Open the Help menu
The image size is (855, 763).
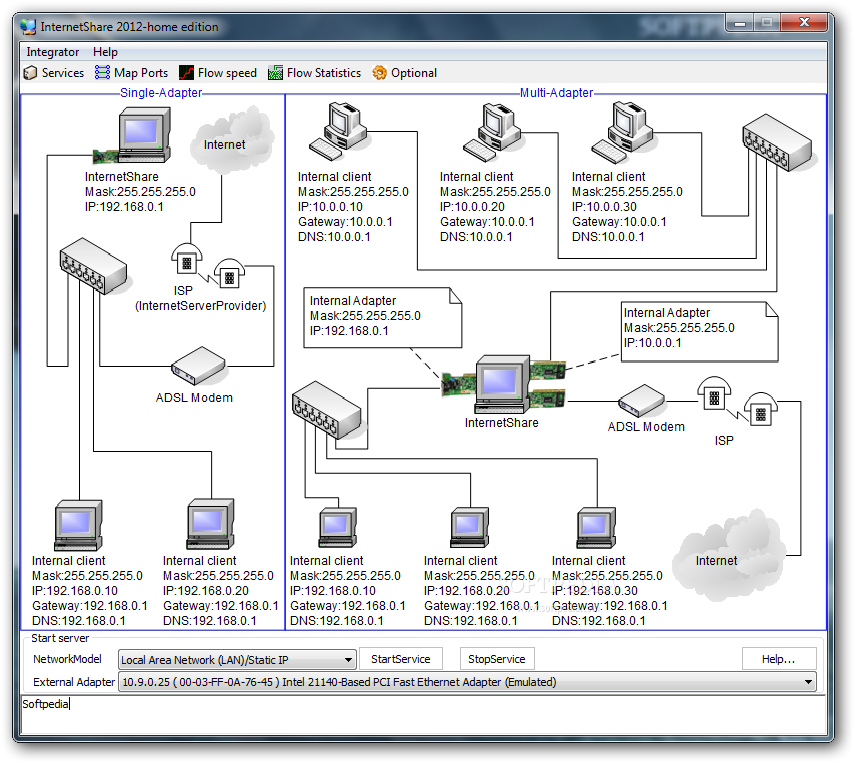105,52
